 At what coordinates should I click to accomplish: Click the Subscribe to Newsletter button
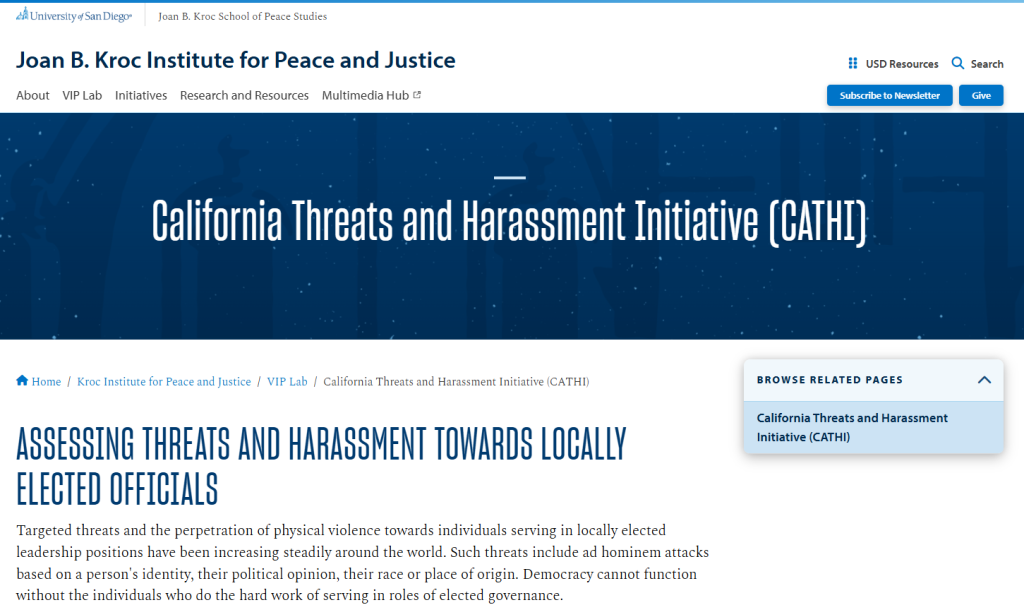pyautogui.click(x=889, y=96)
